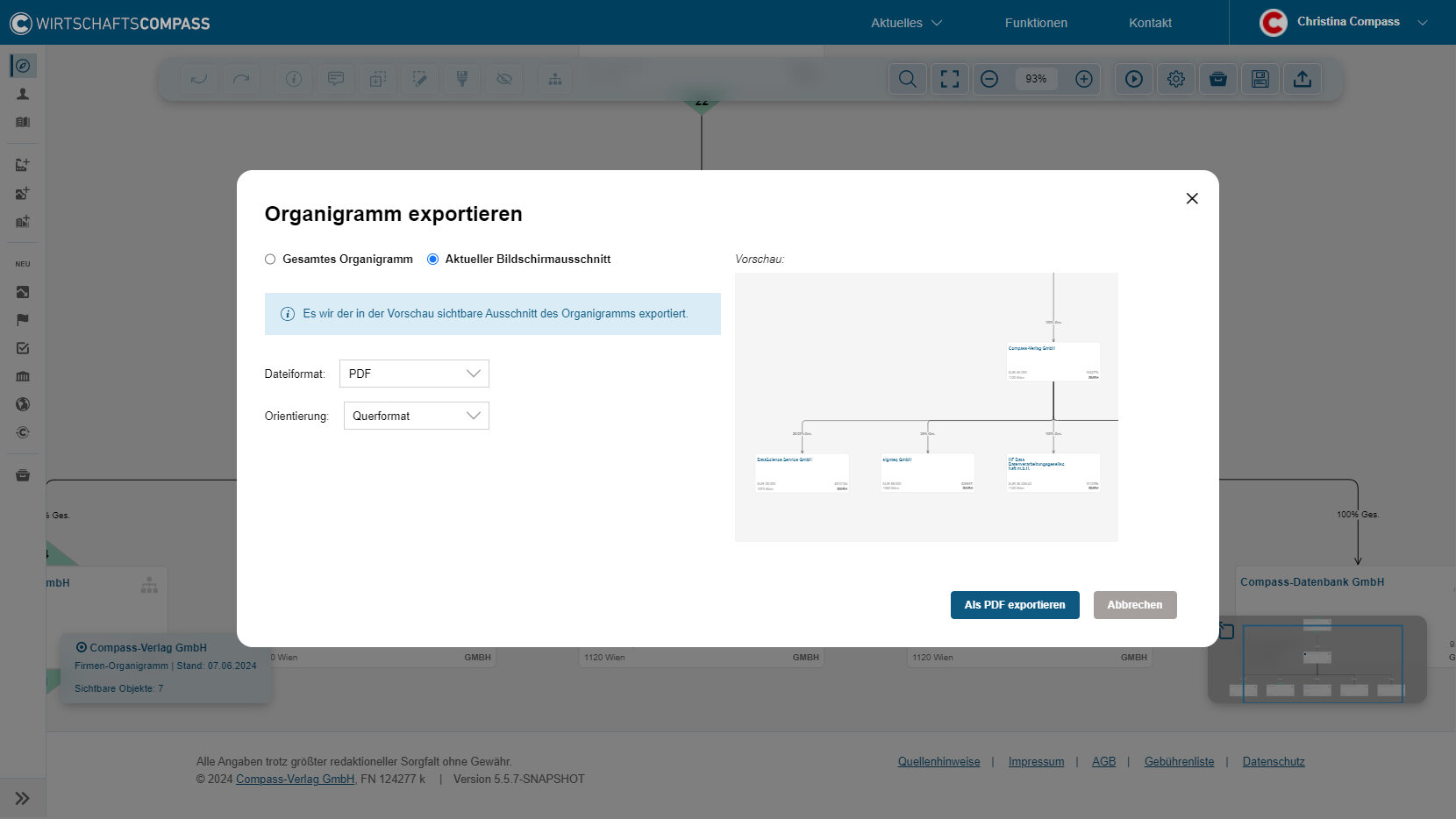Screen dimensions: 1456x819
Task: Open Funktionen in top navigation
Action: (x=1036, y=23)
